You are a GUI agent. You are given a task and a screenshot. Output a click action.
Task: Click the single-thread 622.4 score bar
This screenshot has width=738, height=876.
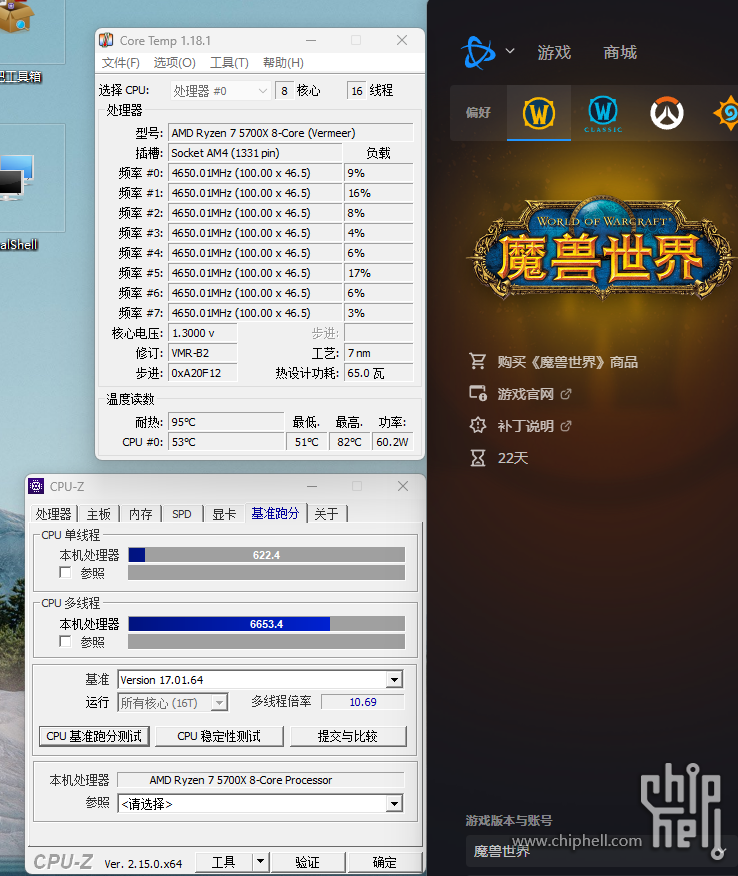tap(266, 555)
